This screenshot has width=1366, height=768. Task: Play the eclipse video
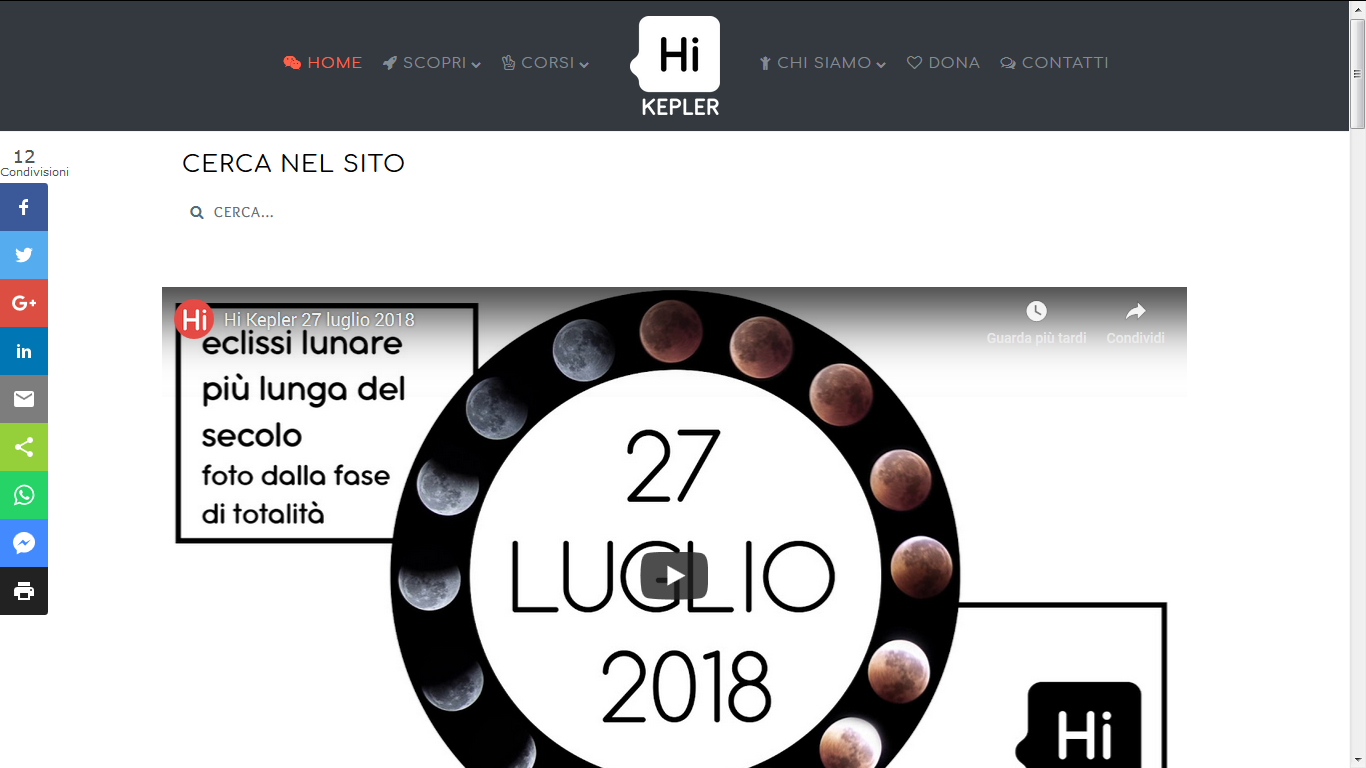pyautogui.click(x=674, y=576)
